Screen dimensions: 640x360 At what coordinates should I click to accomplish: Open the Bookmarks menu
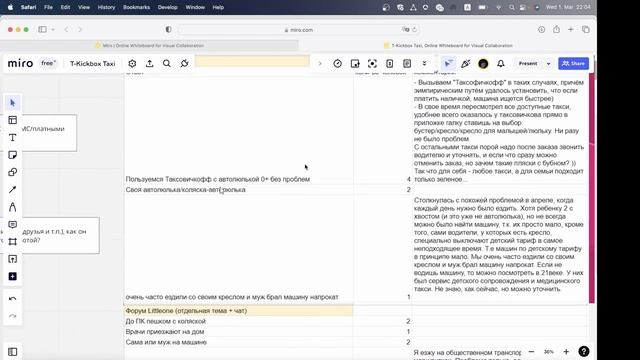136,7
